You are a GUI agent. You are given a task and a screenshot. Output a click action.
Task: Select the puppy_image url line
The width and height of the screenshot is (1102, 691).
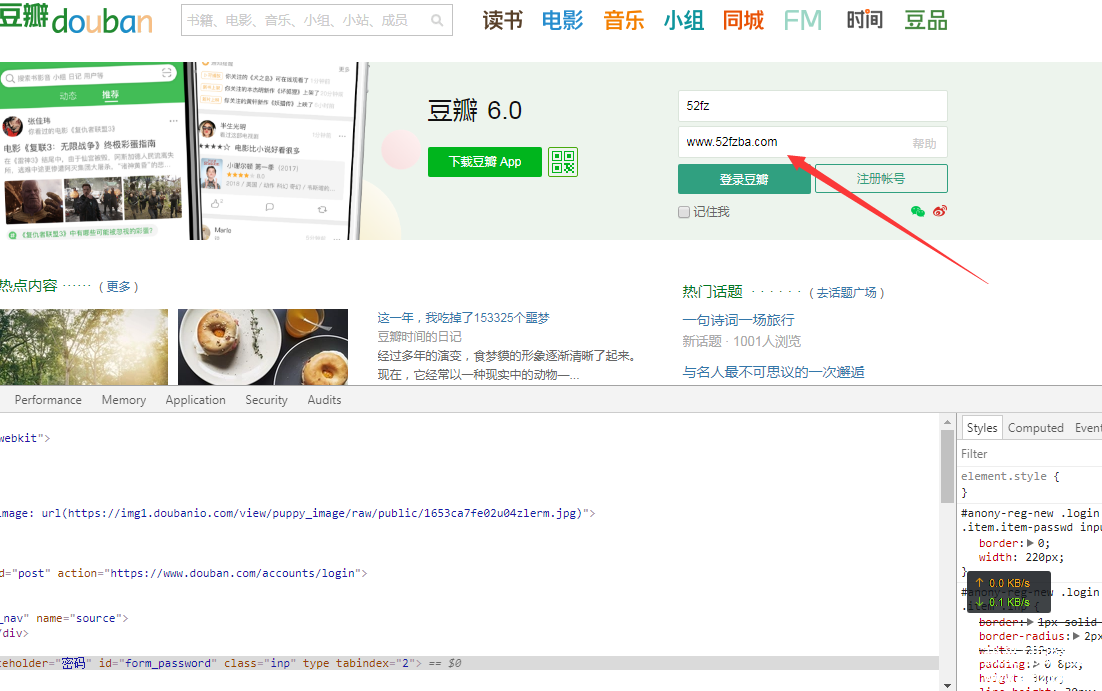297,513
